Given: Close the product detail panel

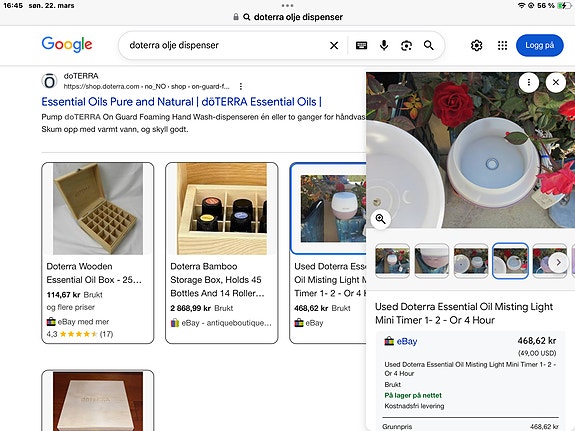Looking at the screenshot, I should 556,82.
